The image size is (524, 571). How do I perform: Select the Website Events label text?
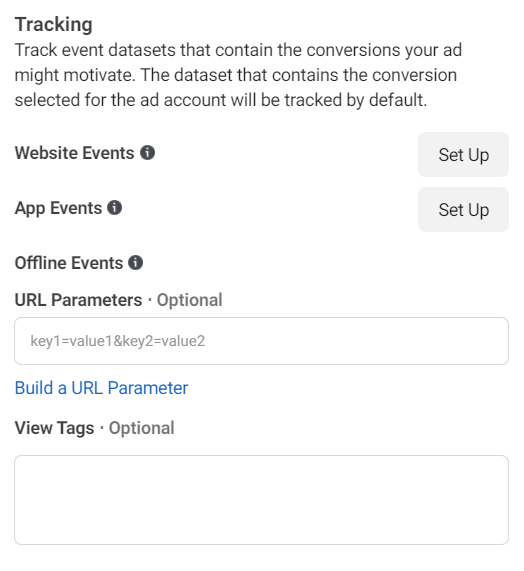point(74,153)
